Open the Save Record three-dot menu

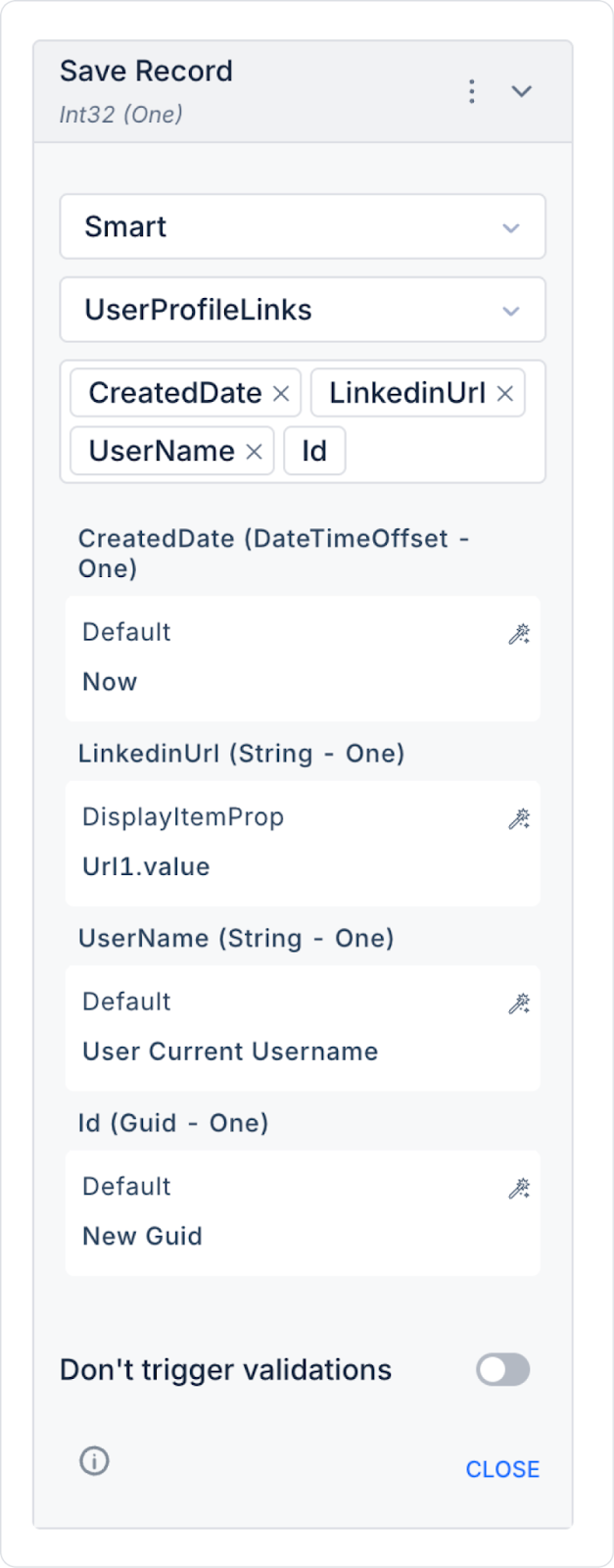(x=472, y=91)
